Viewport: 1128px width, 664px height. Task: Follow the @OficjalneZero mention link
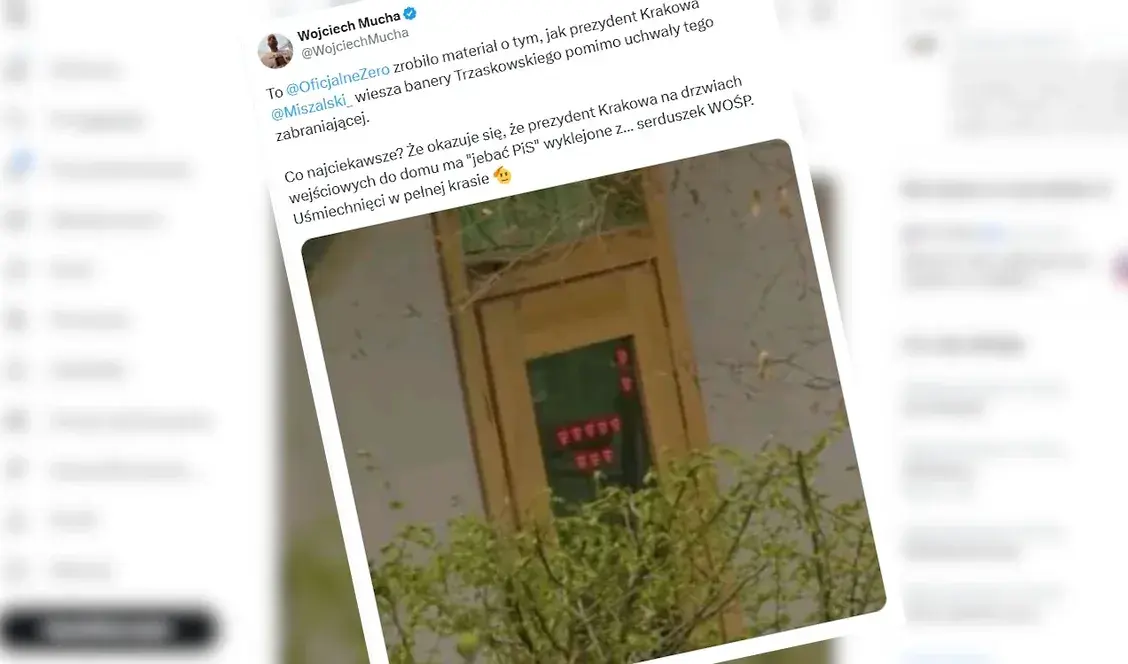click(338, 79)
